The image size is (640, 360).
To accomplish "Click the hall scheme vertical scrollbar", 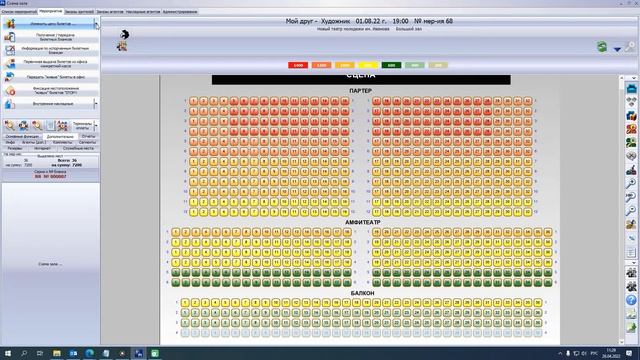I will point(622,210).
